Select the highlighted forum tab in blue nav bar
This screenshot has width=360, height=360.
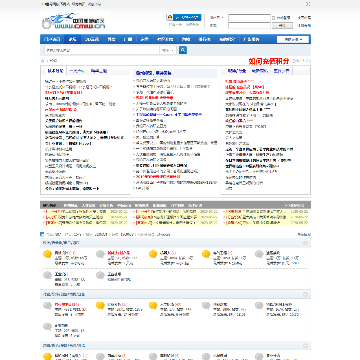(72, 39)
